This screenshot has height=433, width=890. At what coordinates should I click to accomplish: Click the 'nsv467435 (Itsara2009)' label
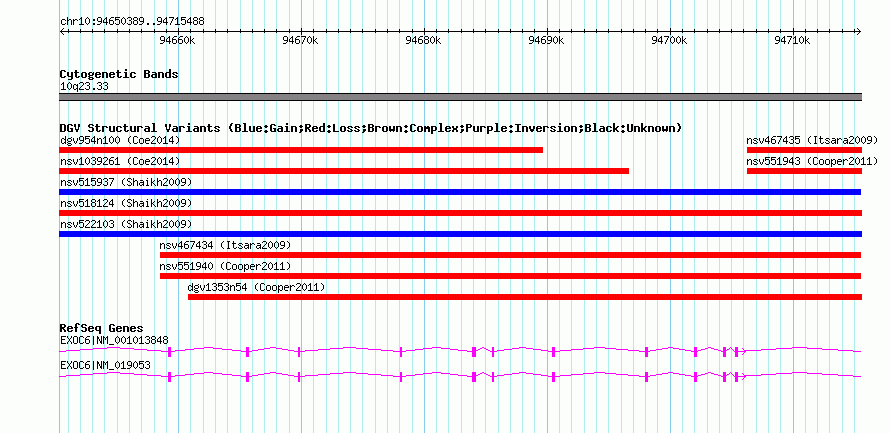point(812,140)
